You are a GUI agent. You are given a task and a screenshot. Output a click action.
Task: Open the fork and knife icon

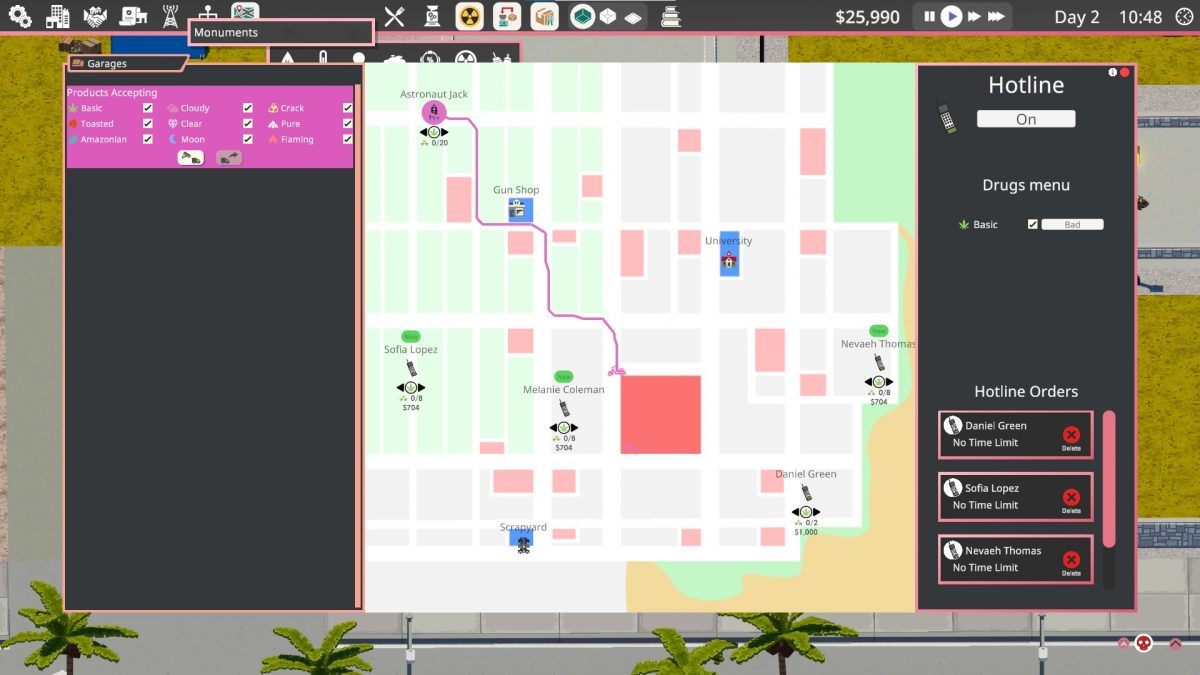point(394,17)
